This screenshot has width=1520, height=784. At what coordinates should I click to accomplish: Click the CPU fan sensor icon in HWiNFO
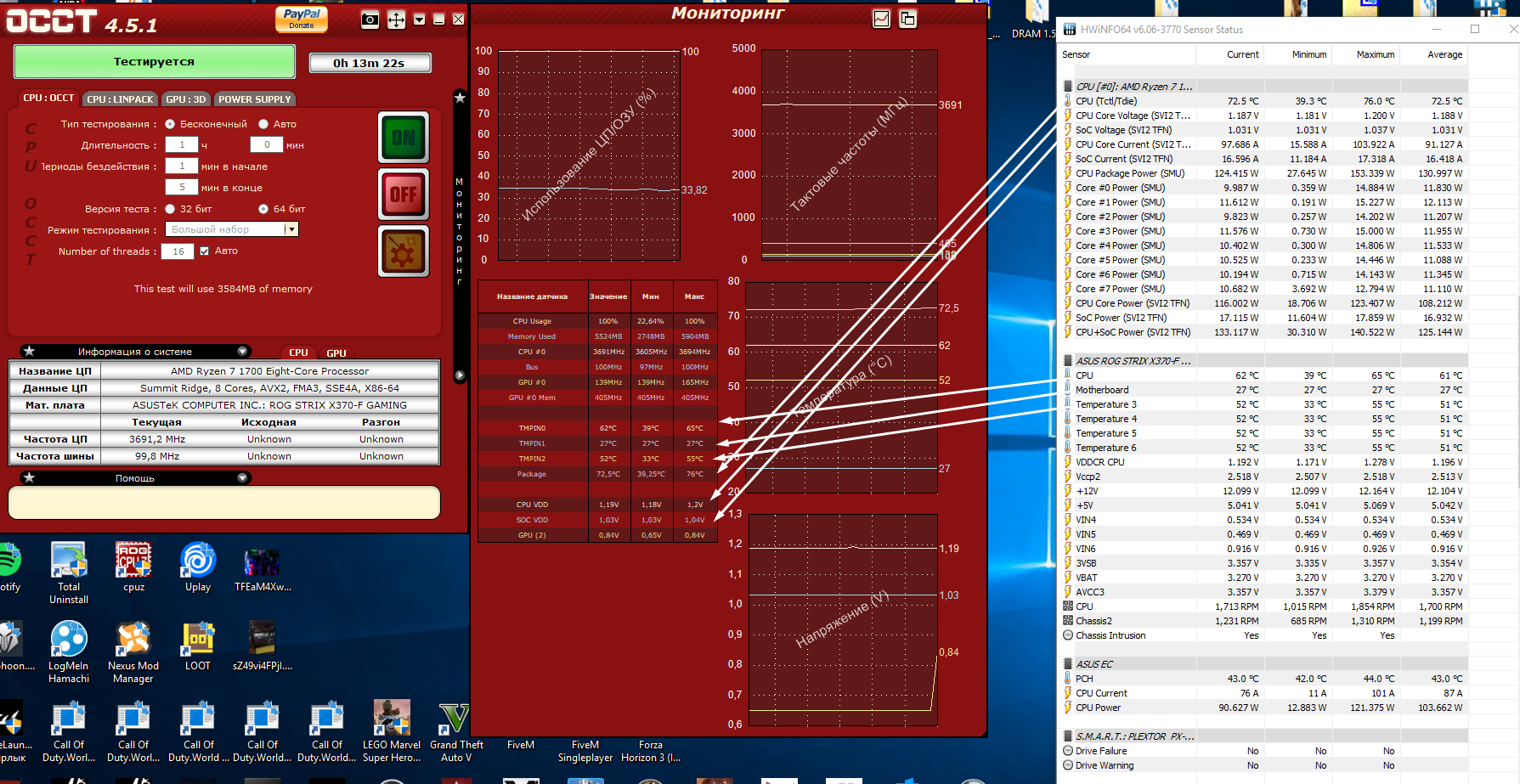tap(1068, 606)
